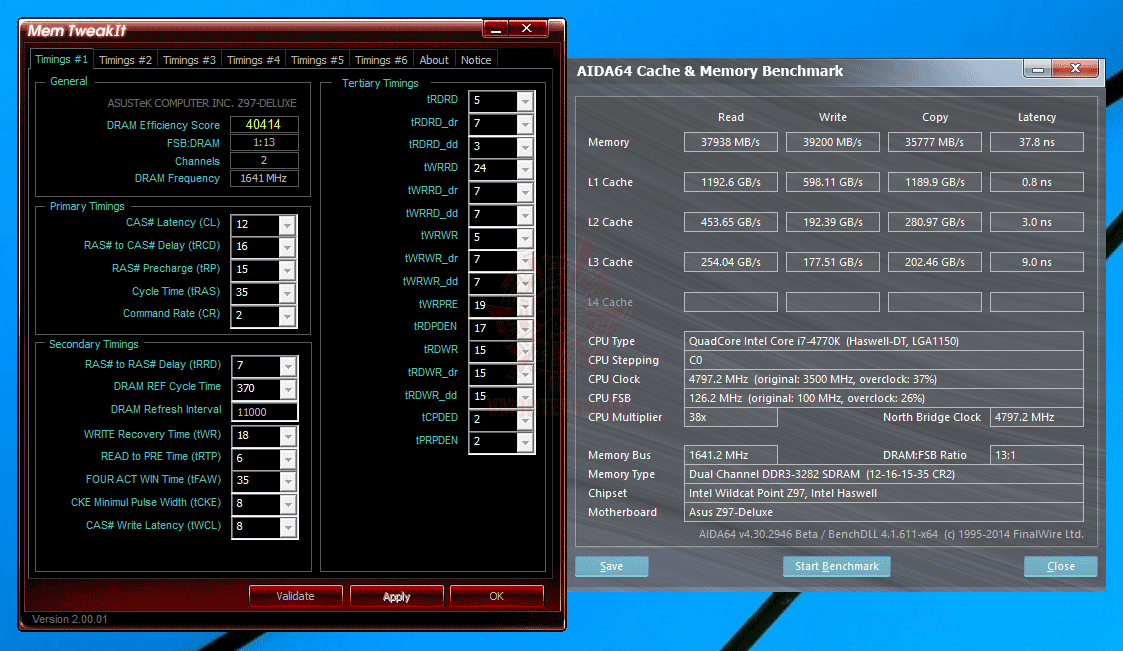
Task: Click the Memory Latency 37.8 ns value
Action: tap(1036, 142)
